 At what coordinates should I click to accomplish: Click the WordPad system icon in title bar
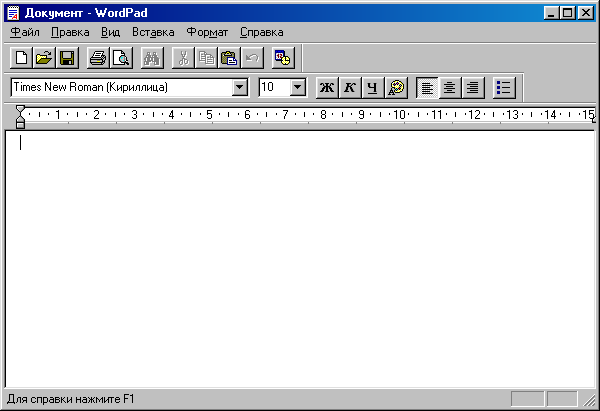(x=13, y=13)
